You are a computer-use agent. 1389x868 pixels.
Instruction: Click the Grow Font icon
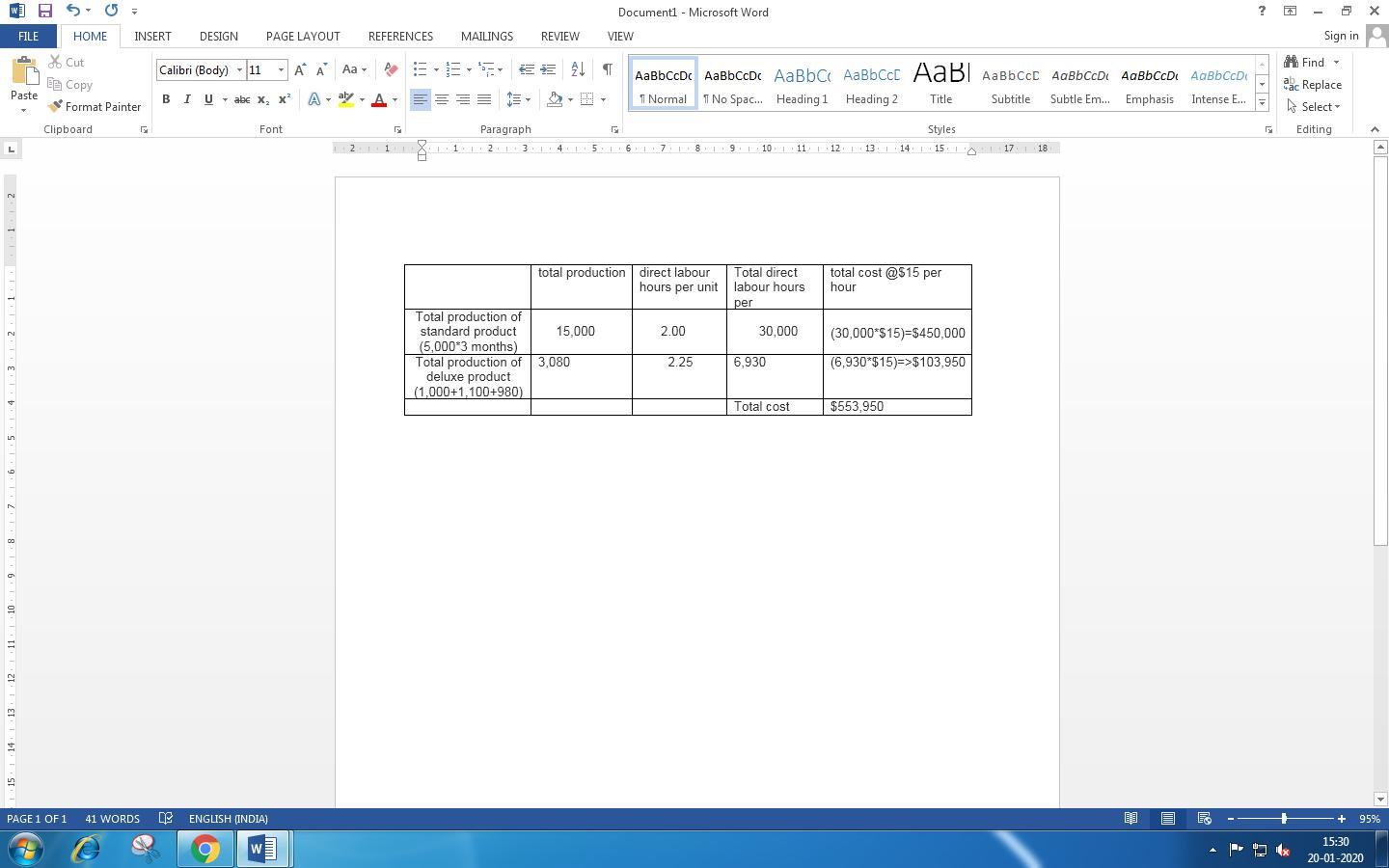[300, 69]
